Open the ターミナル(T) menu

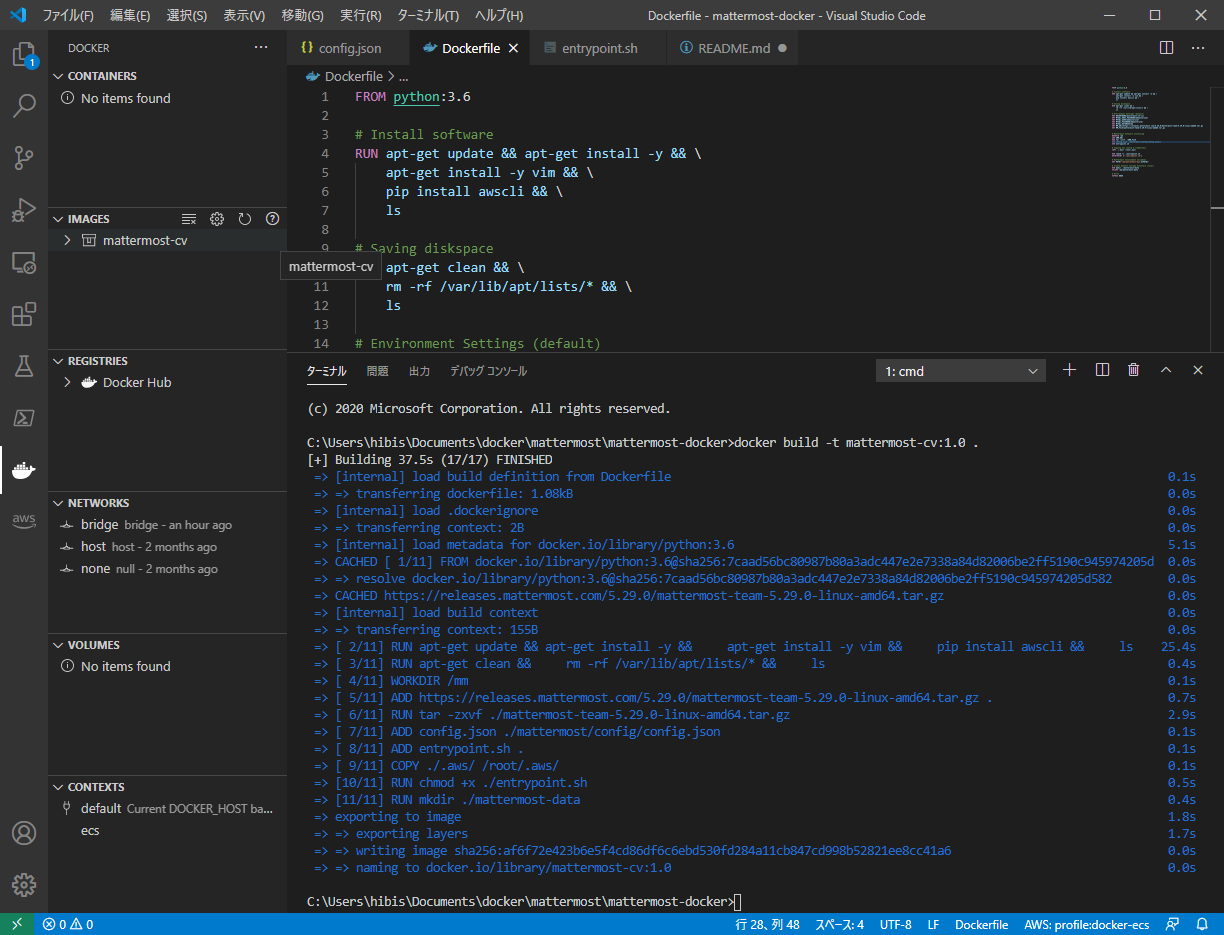tap(428, 15)
